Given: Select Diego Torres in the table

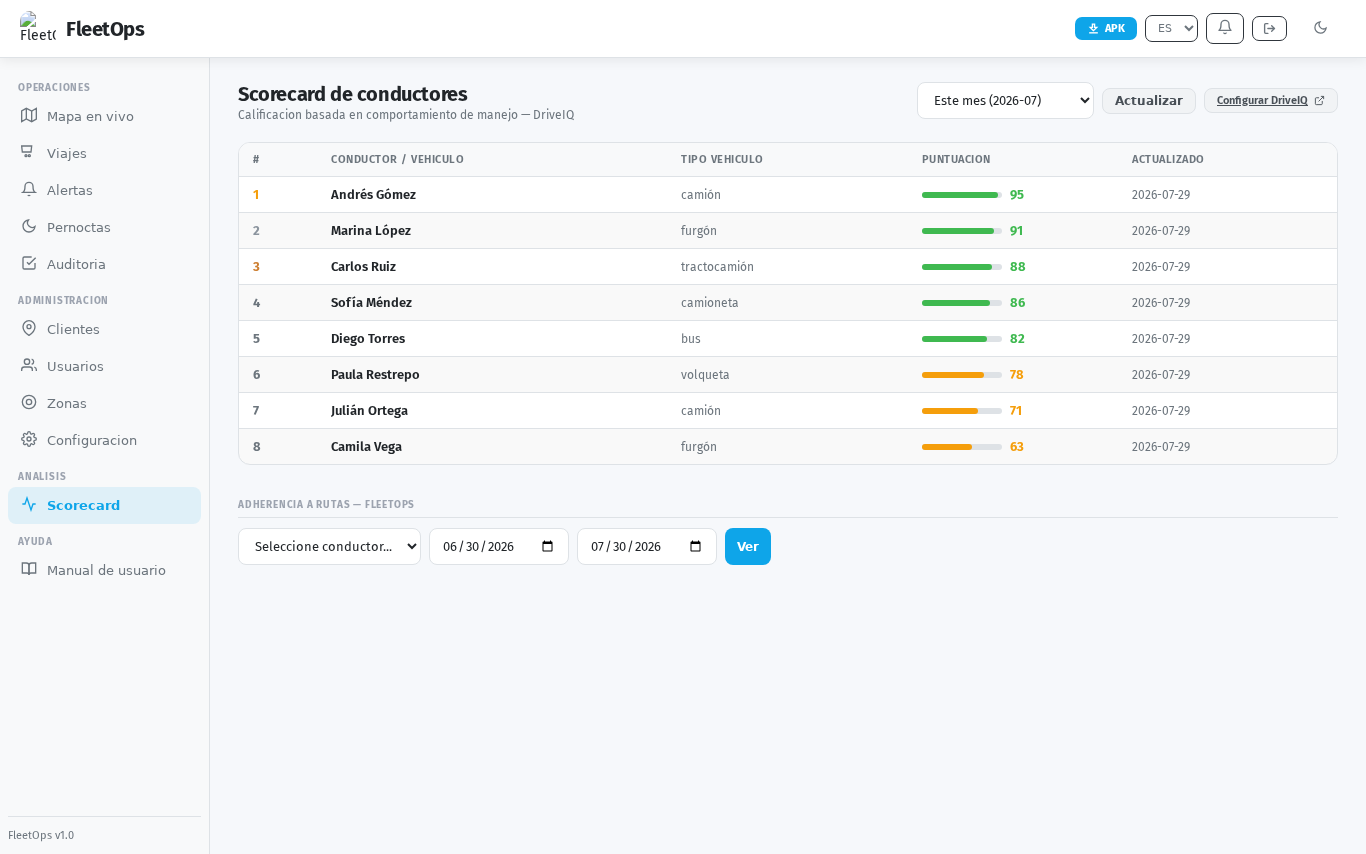Looking at the screenshot, I should click(368, 338).
